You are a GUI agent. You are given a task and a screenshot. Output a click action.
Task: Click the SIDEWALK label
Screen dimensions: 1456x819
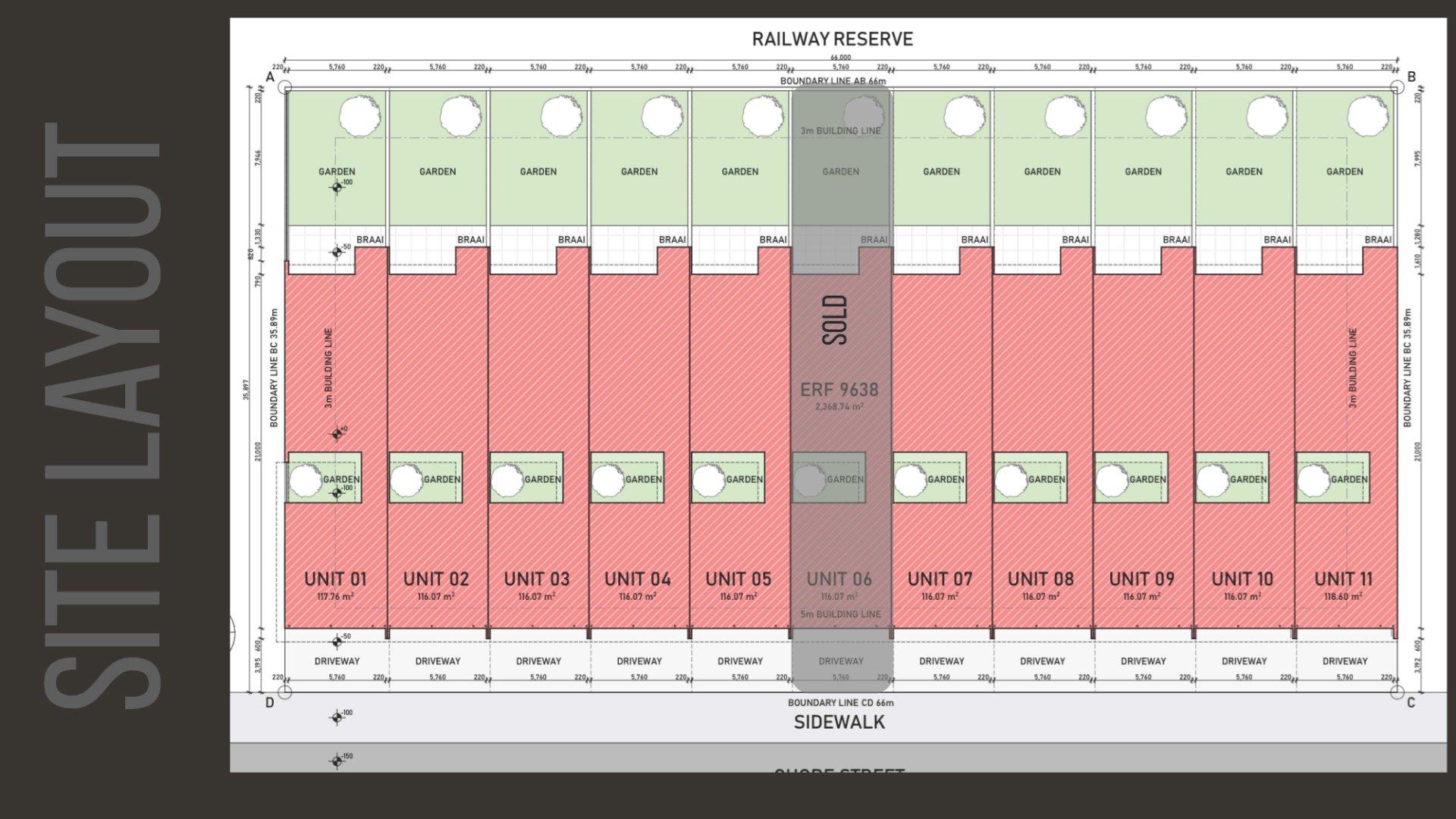[x=839, y=722]
